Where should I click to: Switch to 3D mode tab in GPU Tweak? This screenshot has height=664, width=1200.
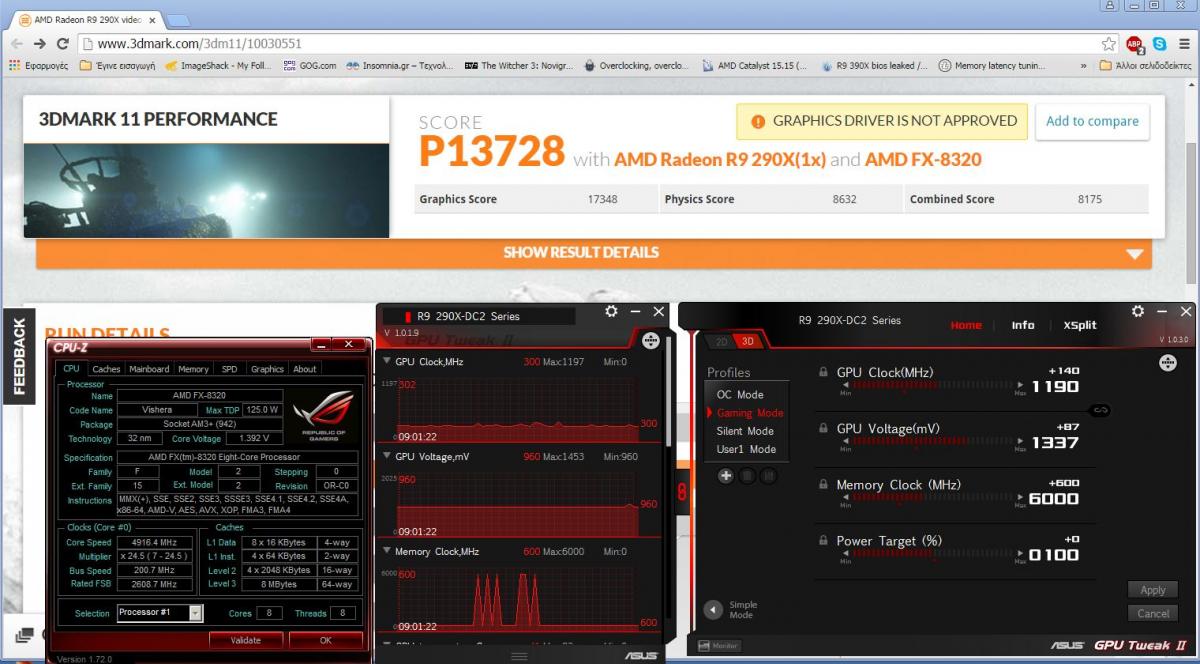coord(748,341)
